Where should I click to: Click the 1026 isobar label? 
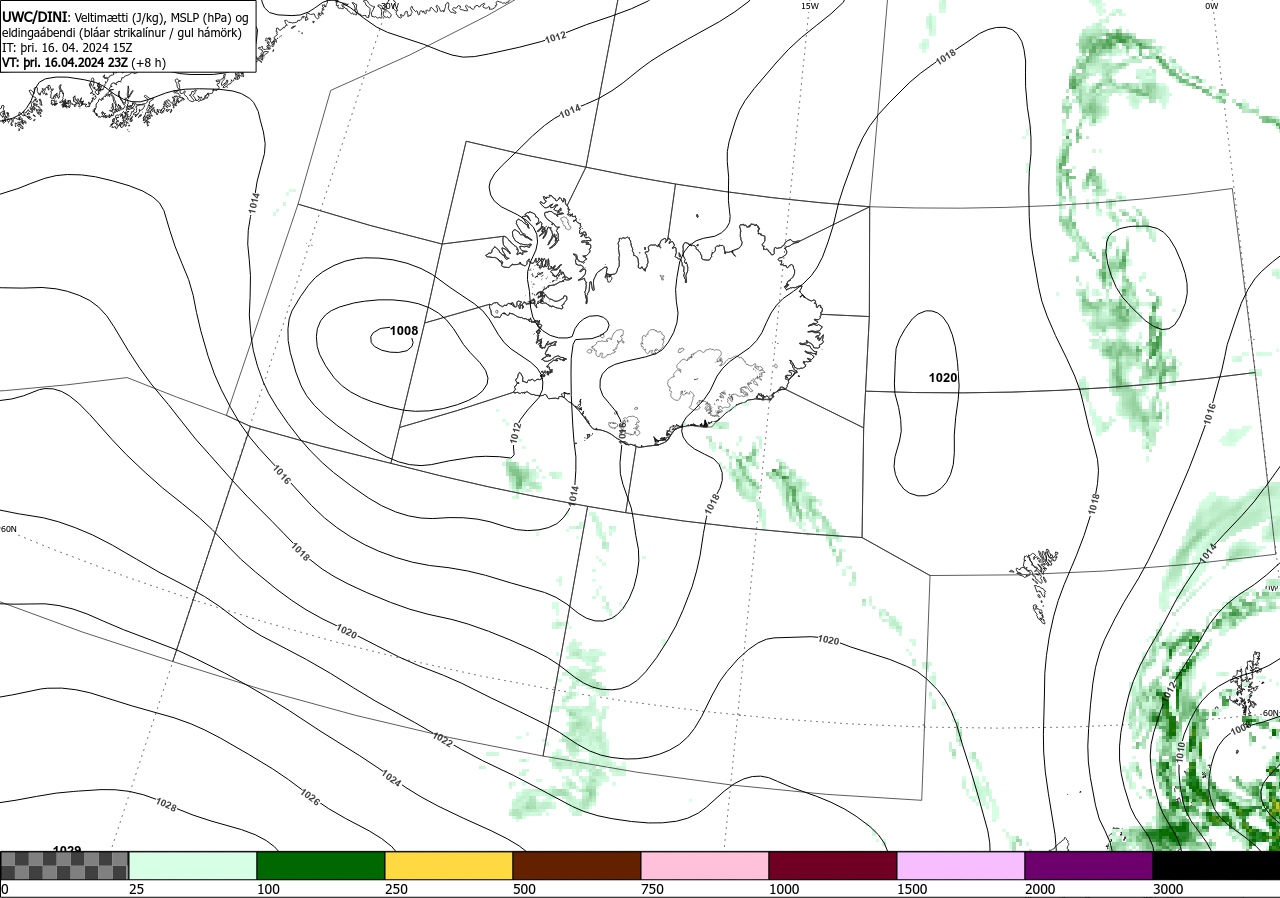(310, 798)
